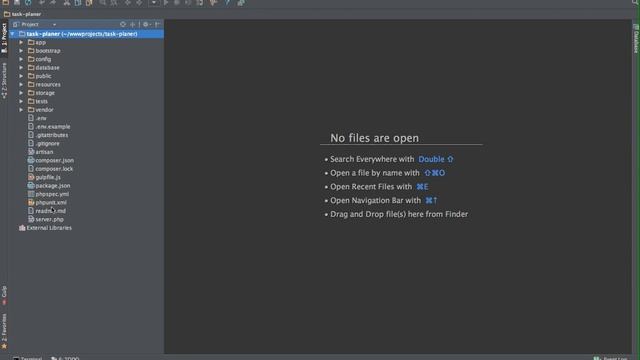
Task: Select the External Libraries node
Action: 45,228
